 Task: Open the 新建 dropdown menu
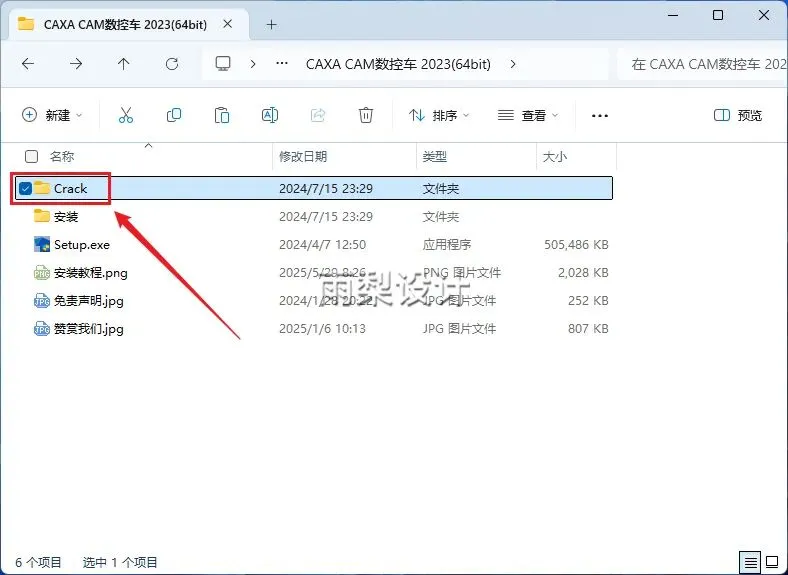52,116
